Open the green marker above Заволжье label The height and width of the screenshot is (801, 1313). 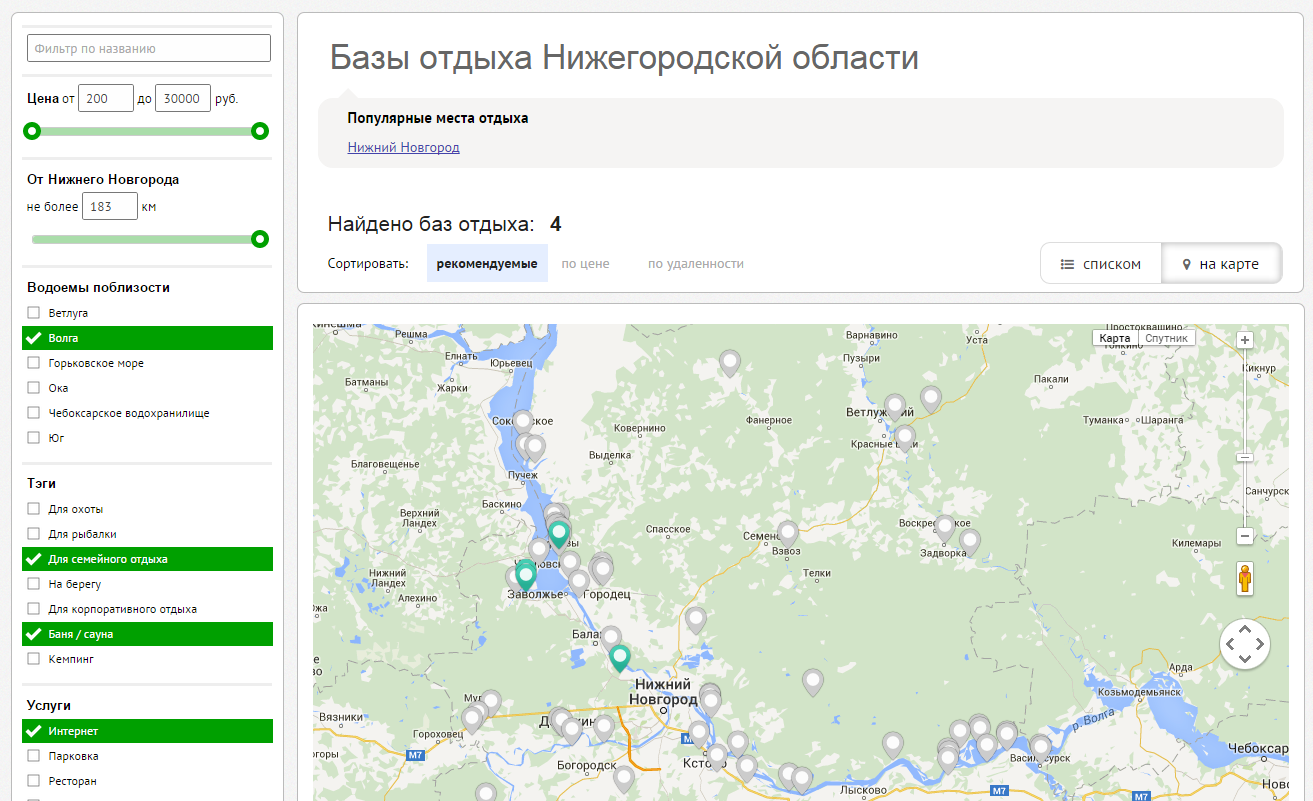click(x=525, y=575)
